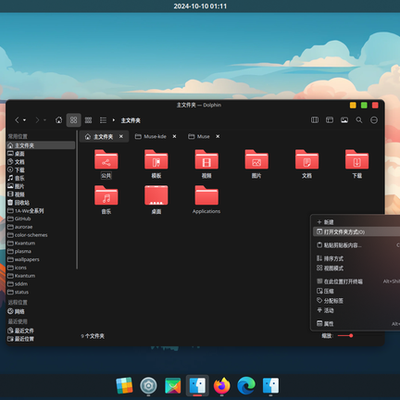Select the 模板 folder in the file view

[x=156, y=164]
